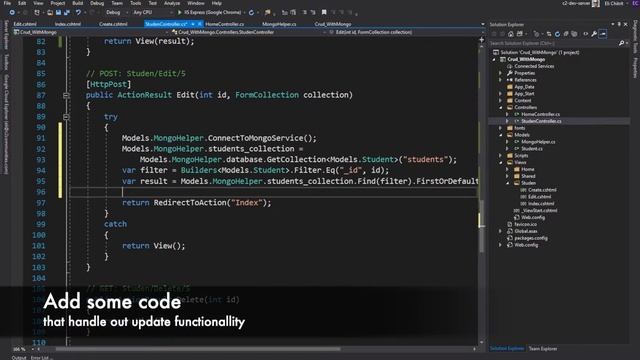The width and height of the screenshot is (640, 360).
Task: Expand the App_Start folder
Action: coord(501,94)
